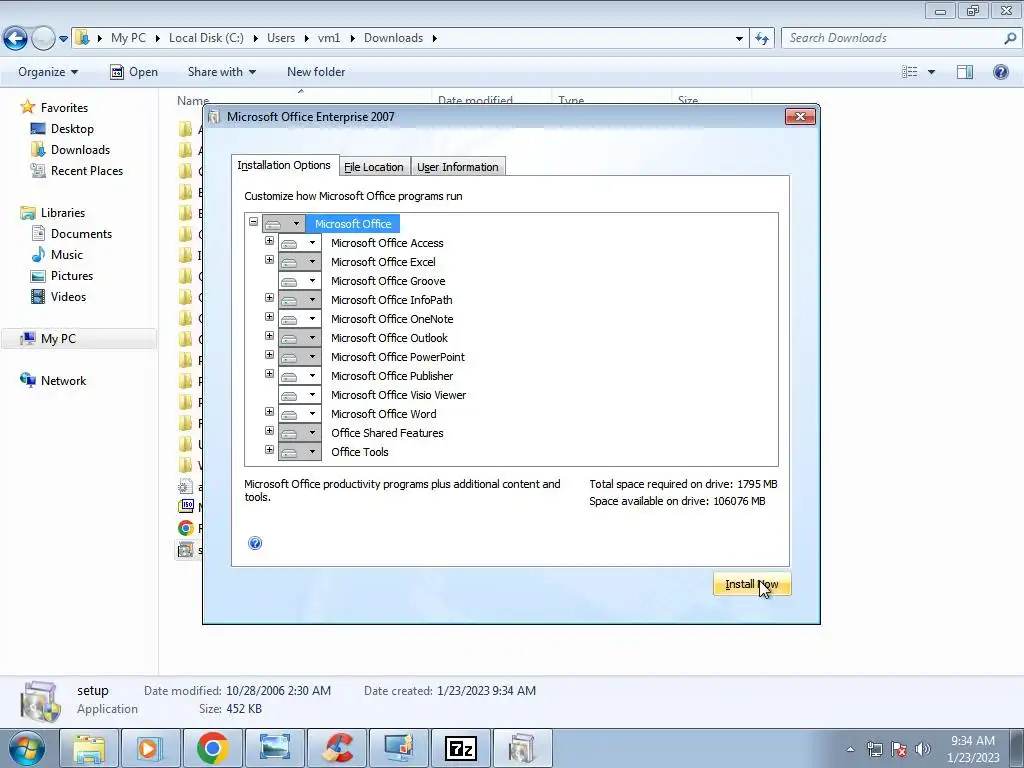Change the Explorer view icon
Viewport: 1024px width, 768px height.
click(910, 72)
